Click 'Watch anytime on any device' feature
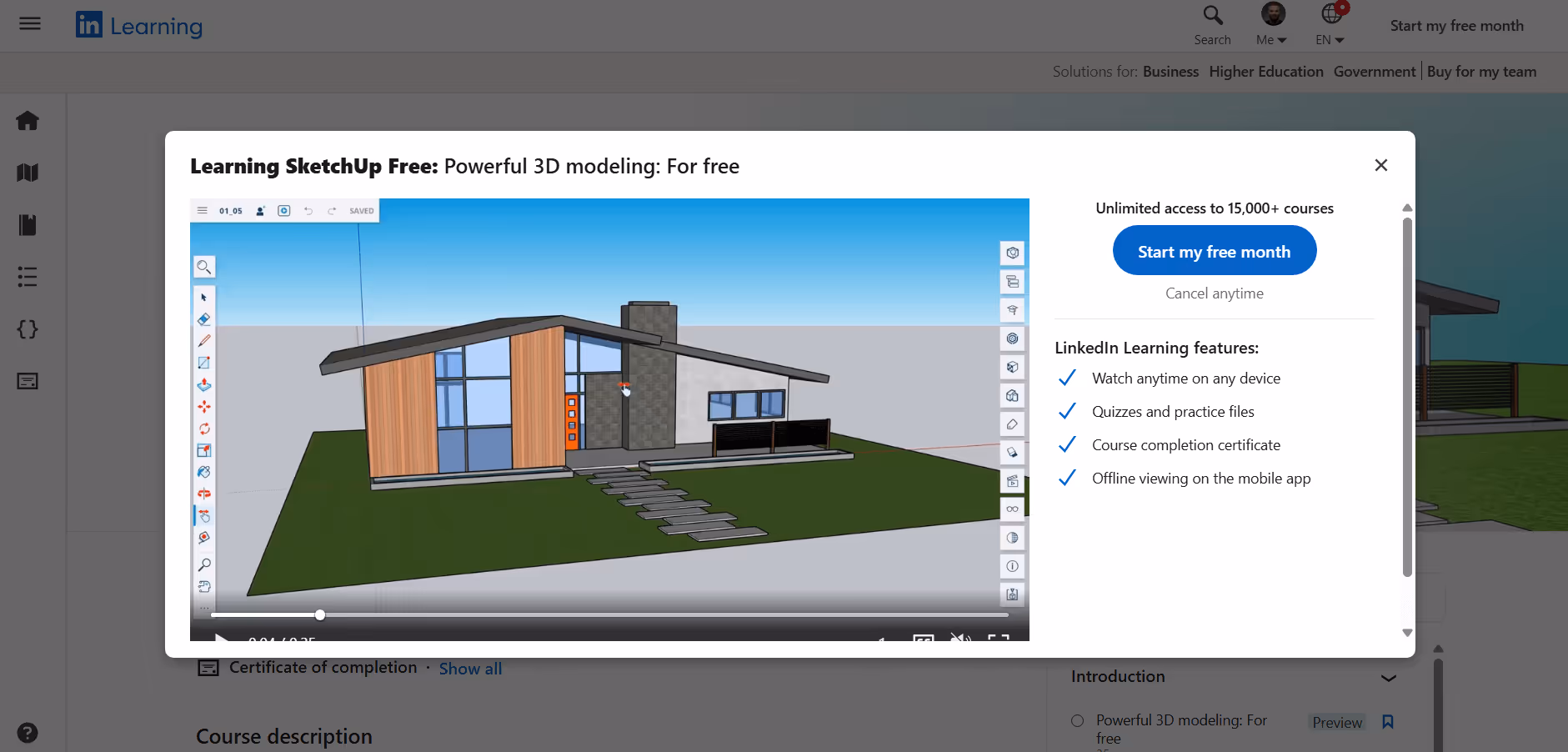This screenshot has width=1568, height=752. pyautogui.click(x=1186, y=379)
